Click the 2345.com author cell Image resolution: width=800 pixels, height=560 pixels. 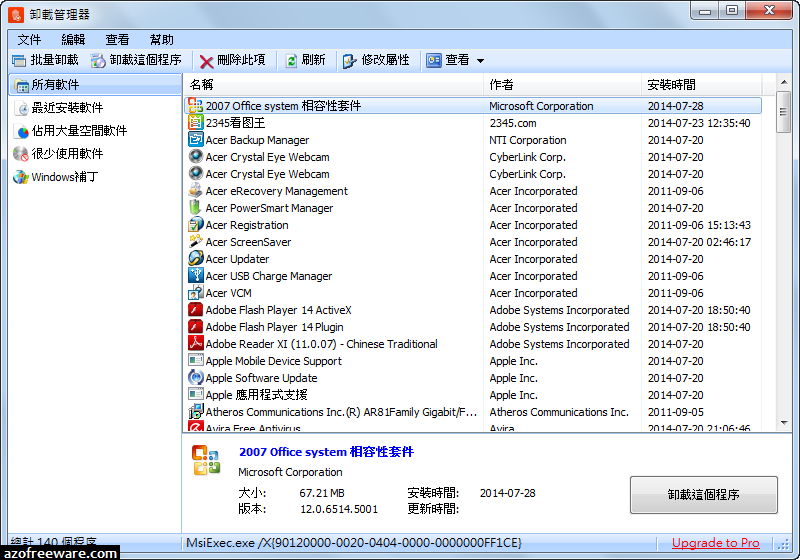point(513,123)
